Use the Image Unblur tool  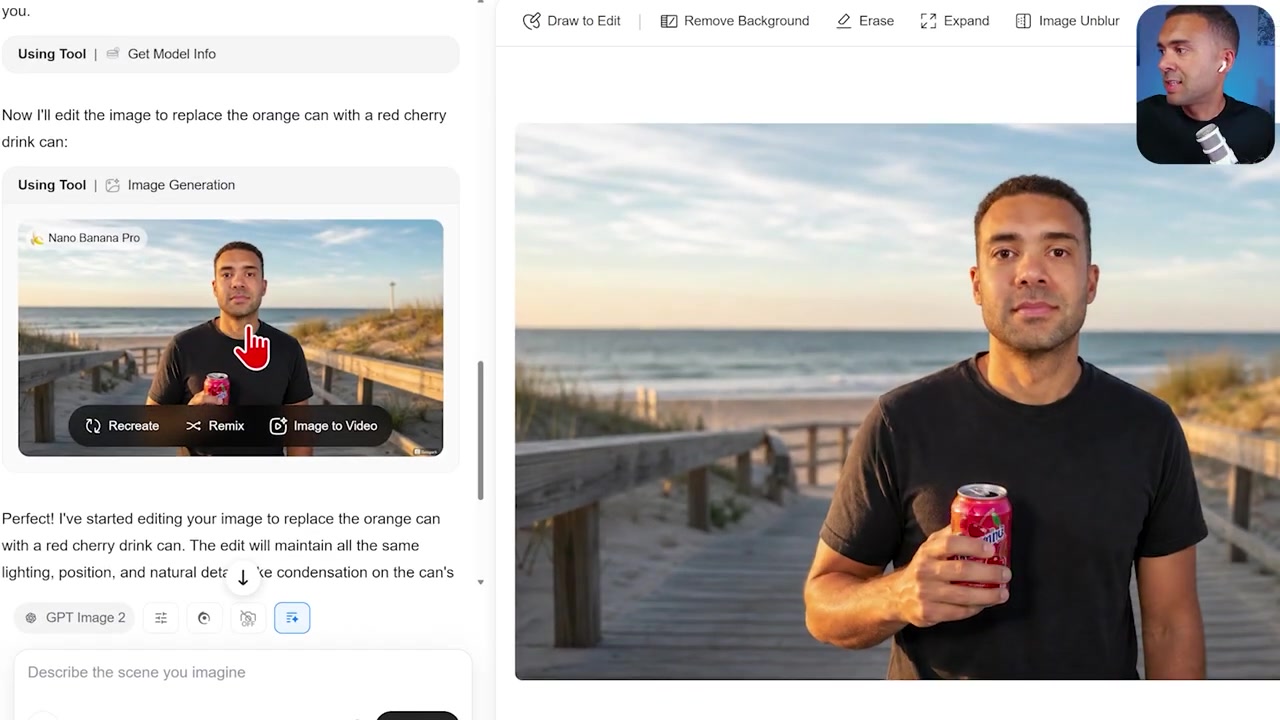(1067, 21)
